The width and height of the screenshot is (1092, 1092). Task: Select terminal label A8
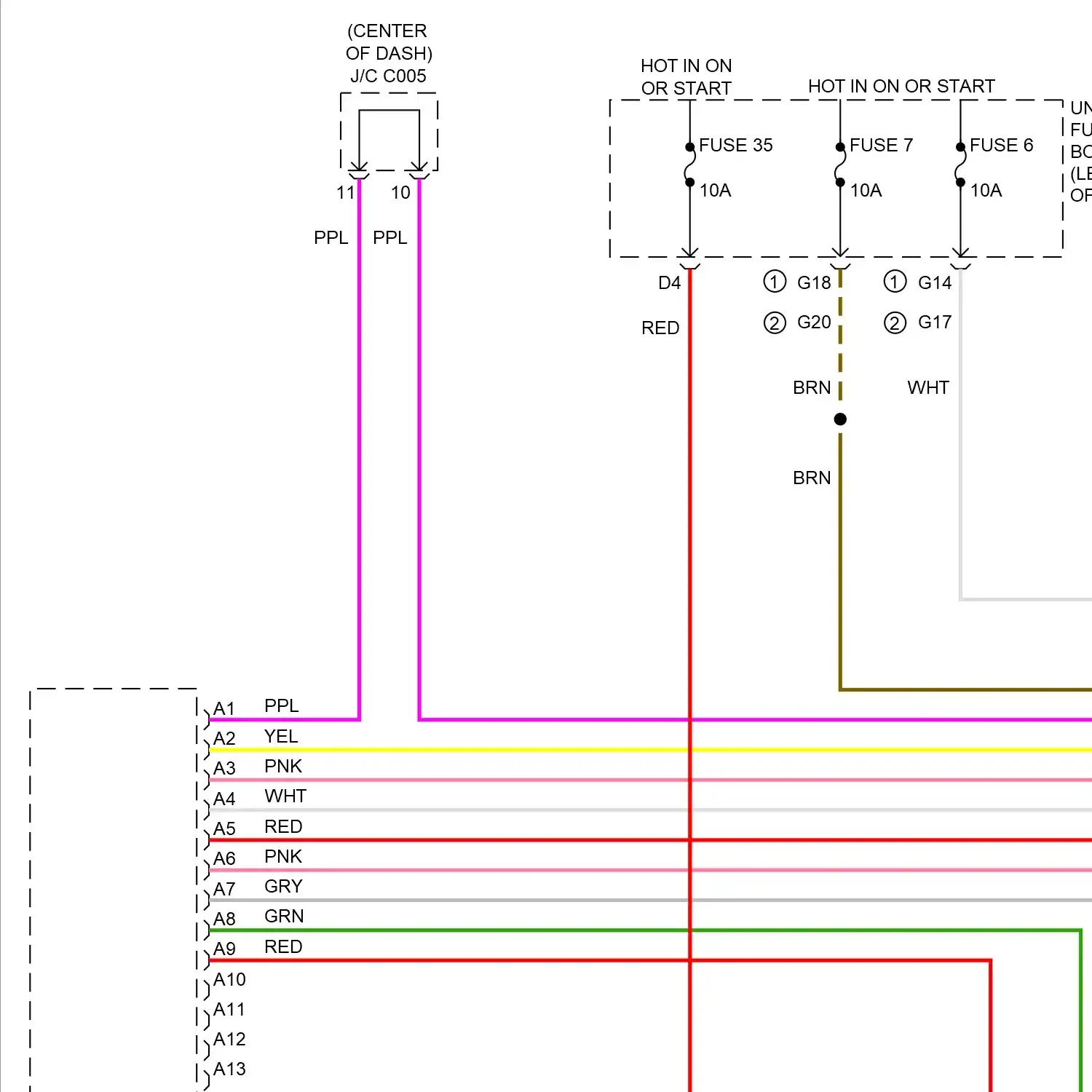coord(224,919)
